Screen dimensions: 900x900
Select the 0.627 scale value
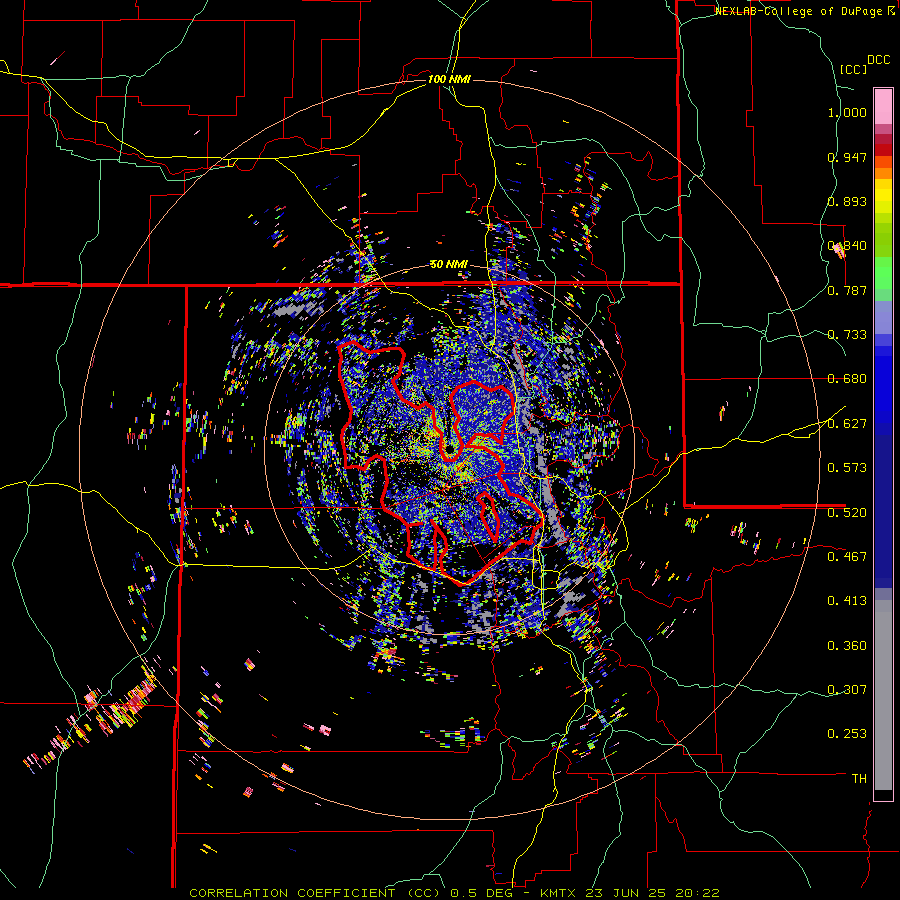tap(847, 424)
